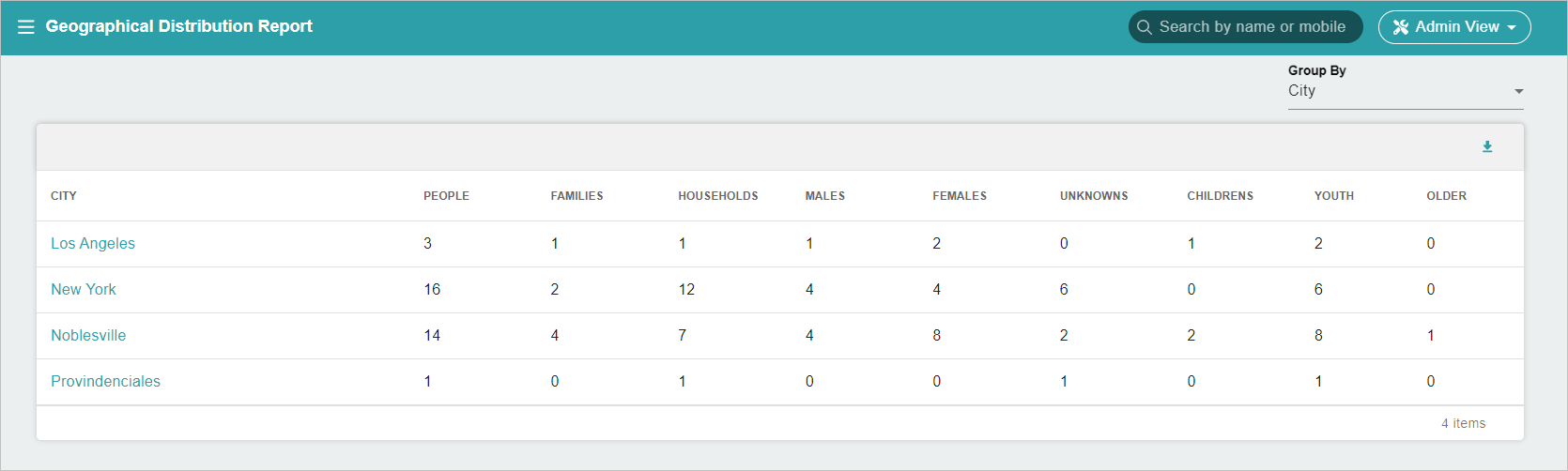Click New York families value 2
Viewport: 1568px width, 471px height.
coord(555,289)
